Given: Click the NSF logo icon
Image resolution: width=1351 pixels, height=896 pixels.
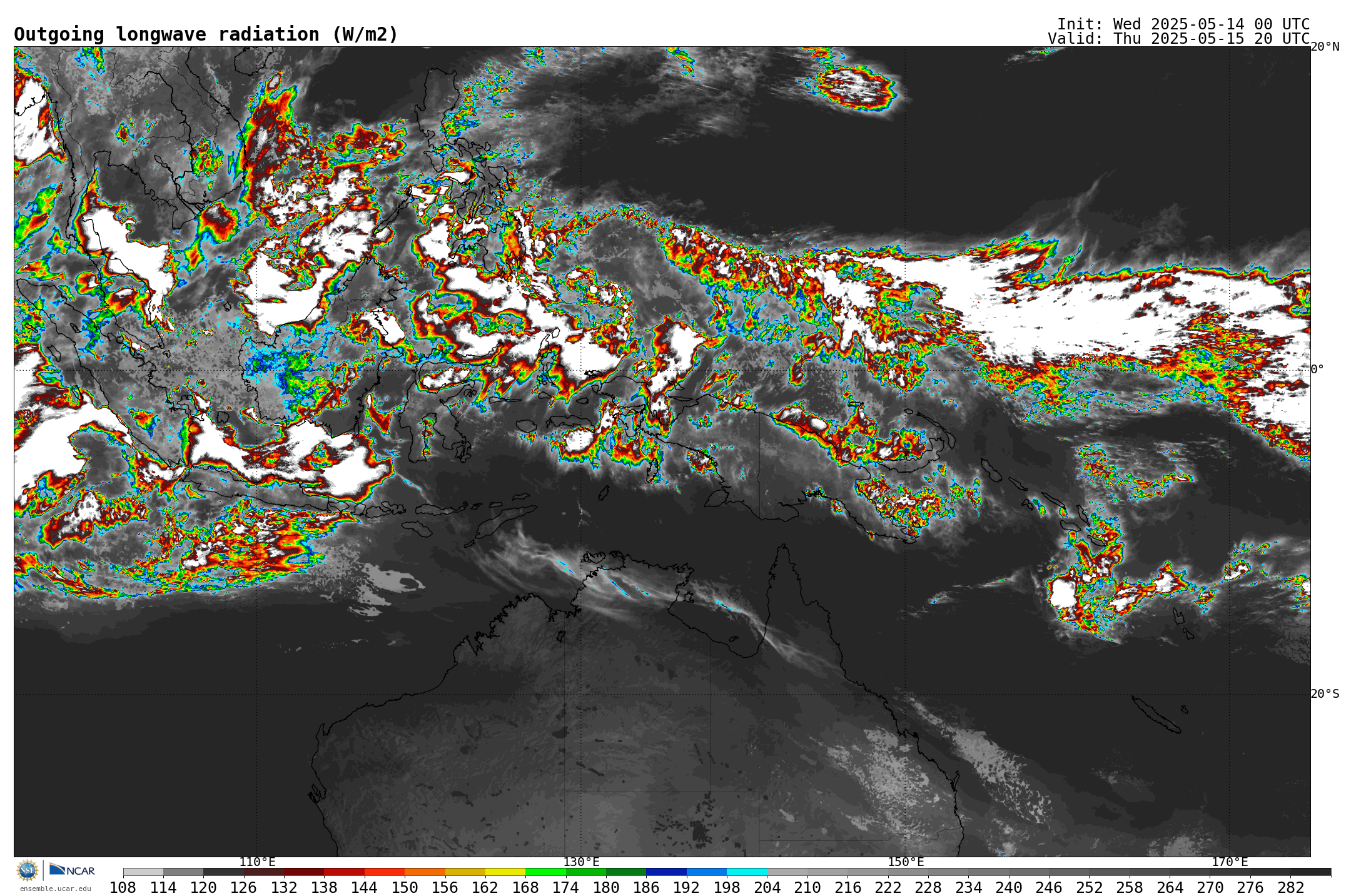Looking at the screenshot, I should 28,870.
